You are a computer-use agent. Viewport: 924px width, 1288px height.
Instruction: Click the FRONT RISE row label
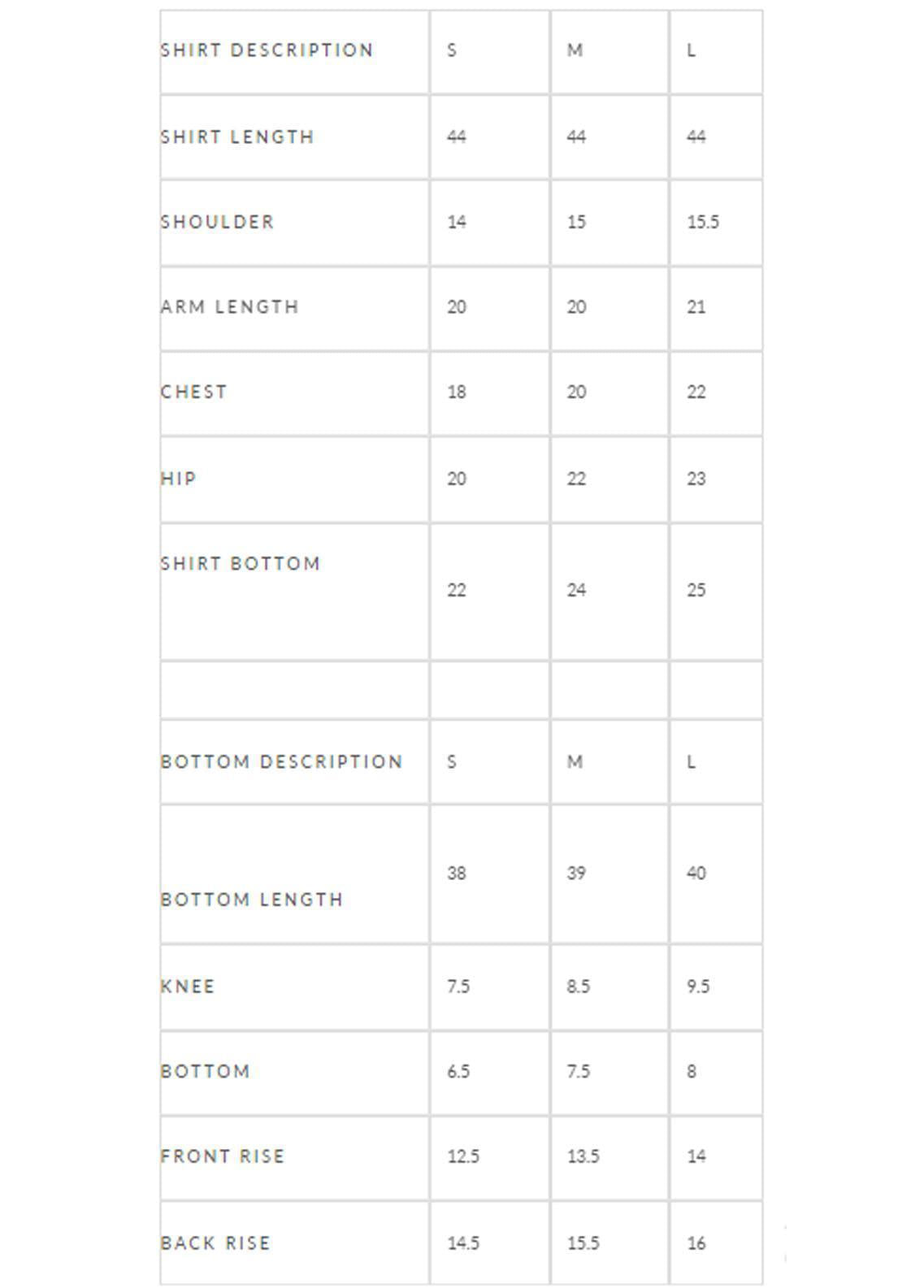(223, 1156)
